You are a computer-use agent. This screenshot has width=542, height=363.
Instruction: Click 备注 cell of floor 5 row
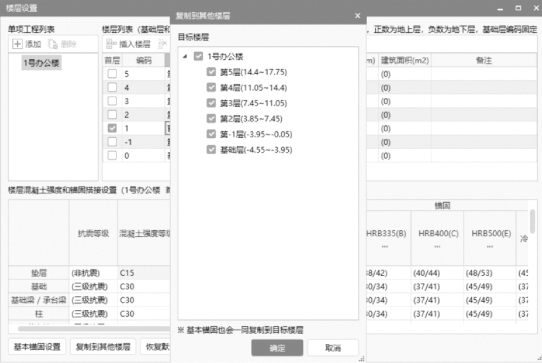(x=484, y=74)
